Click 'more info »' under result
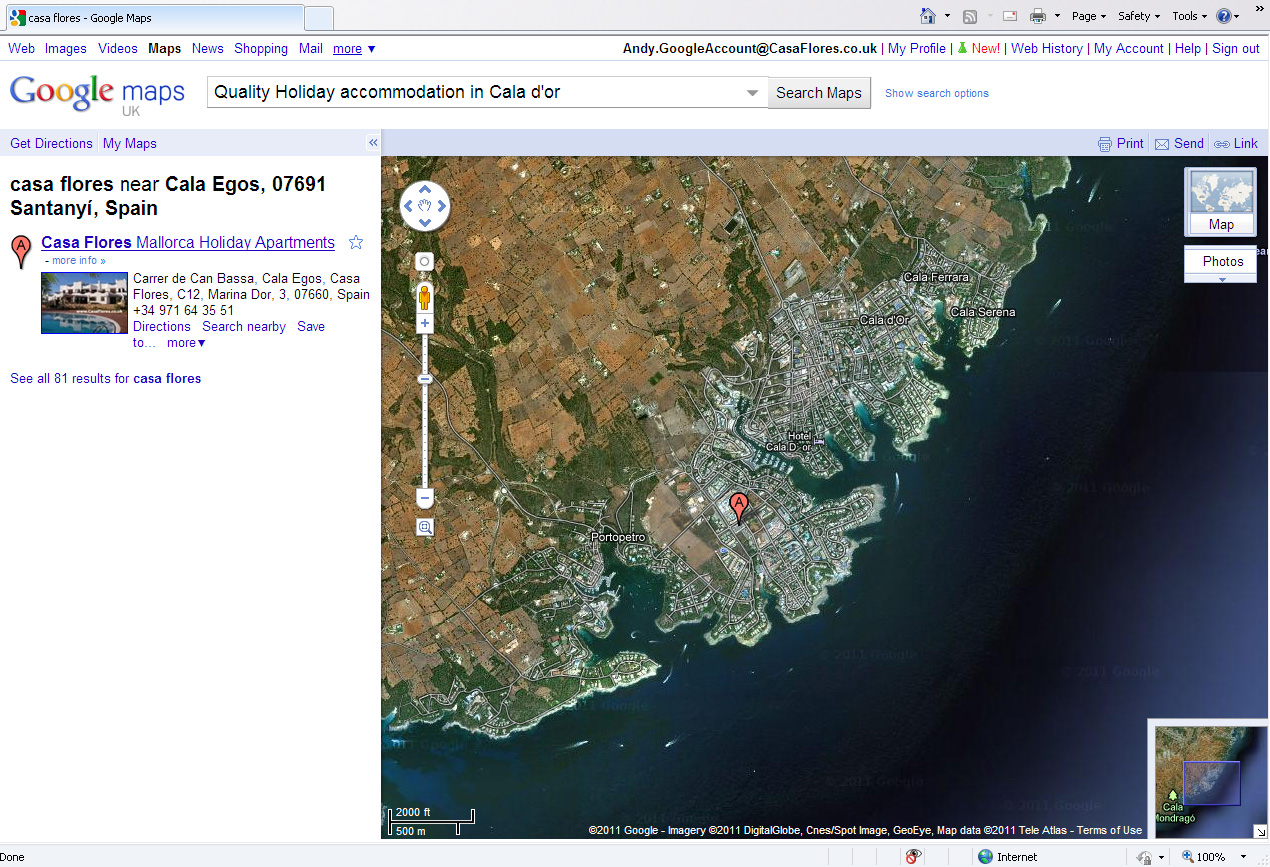Viewport: 1270px width, 867px height. click(79, 260)
